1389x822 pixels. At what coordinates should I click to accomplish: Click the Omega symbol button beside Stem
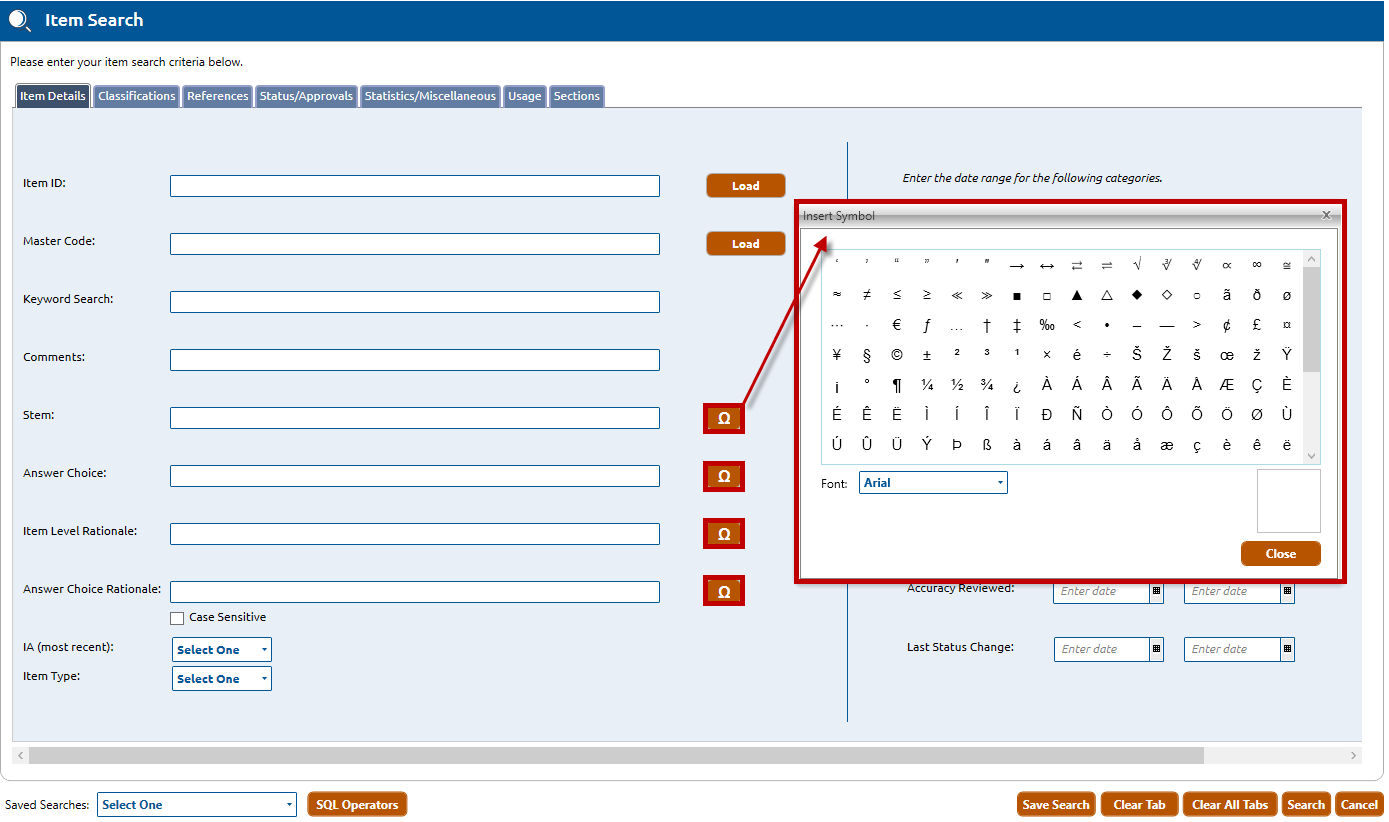(724, 419)
